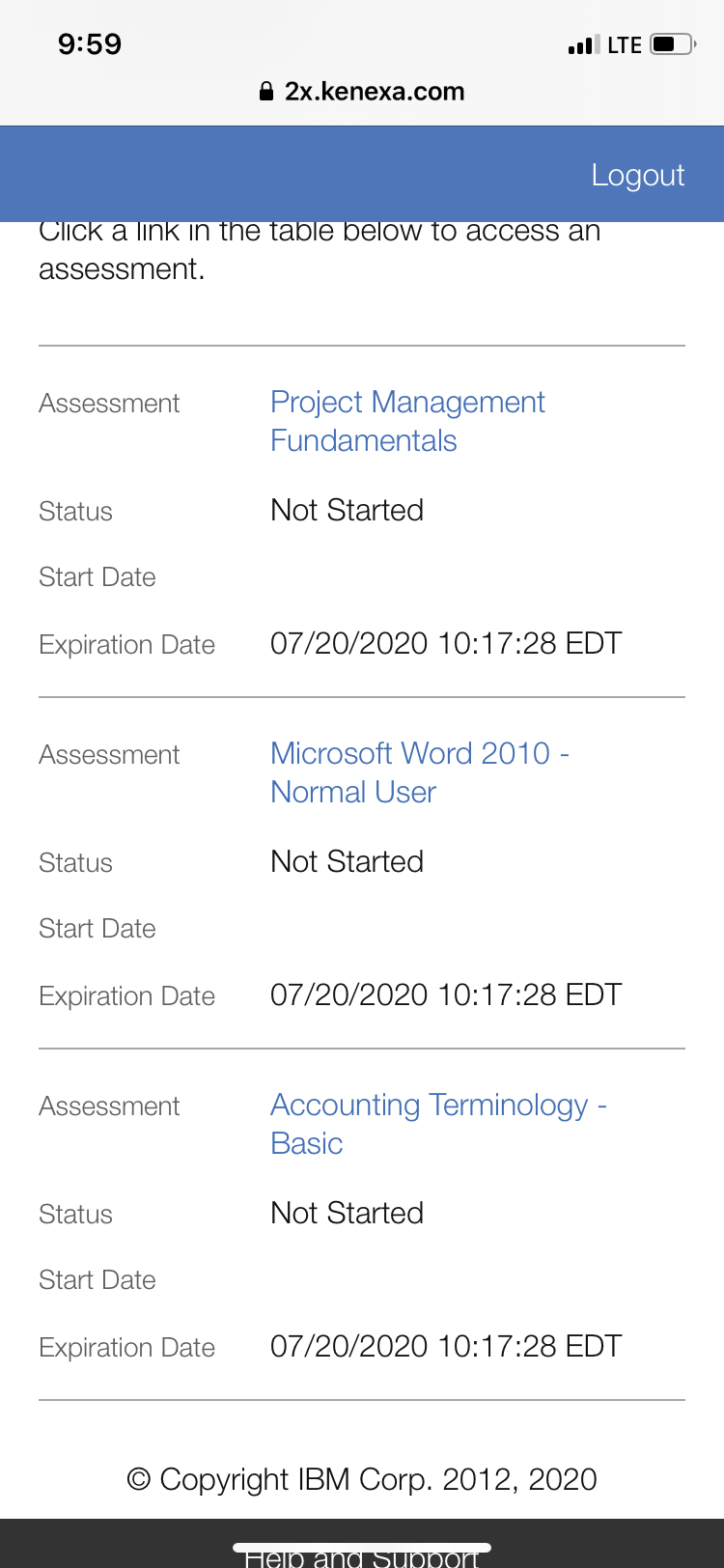Tap Not Started status under Accounting Terminology
Viewport: 724px width, 1568px height.
click(347, 1213)
